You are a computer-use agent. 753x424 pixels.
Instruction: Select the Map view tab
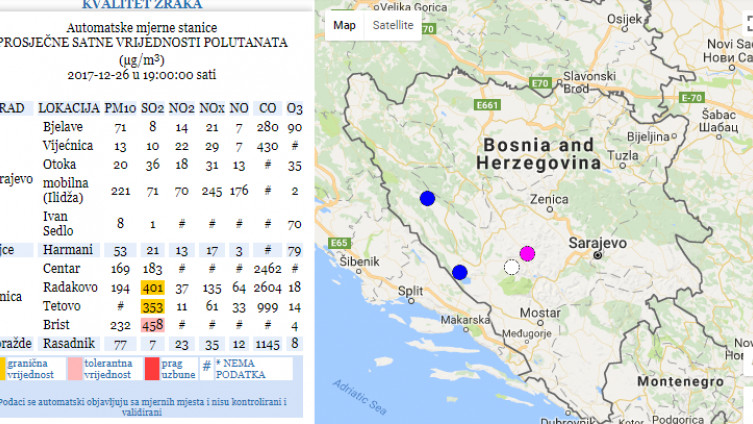[x=344, y=25]
